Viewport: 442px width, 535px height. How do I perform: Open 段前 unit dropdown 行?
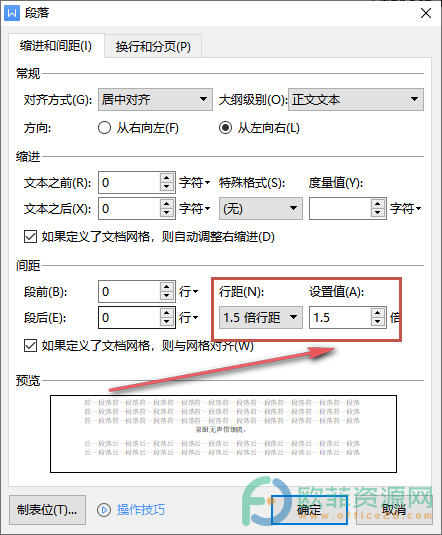click(x=188, y=292)
